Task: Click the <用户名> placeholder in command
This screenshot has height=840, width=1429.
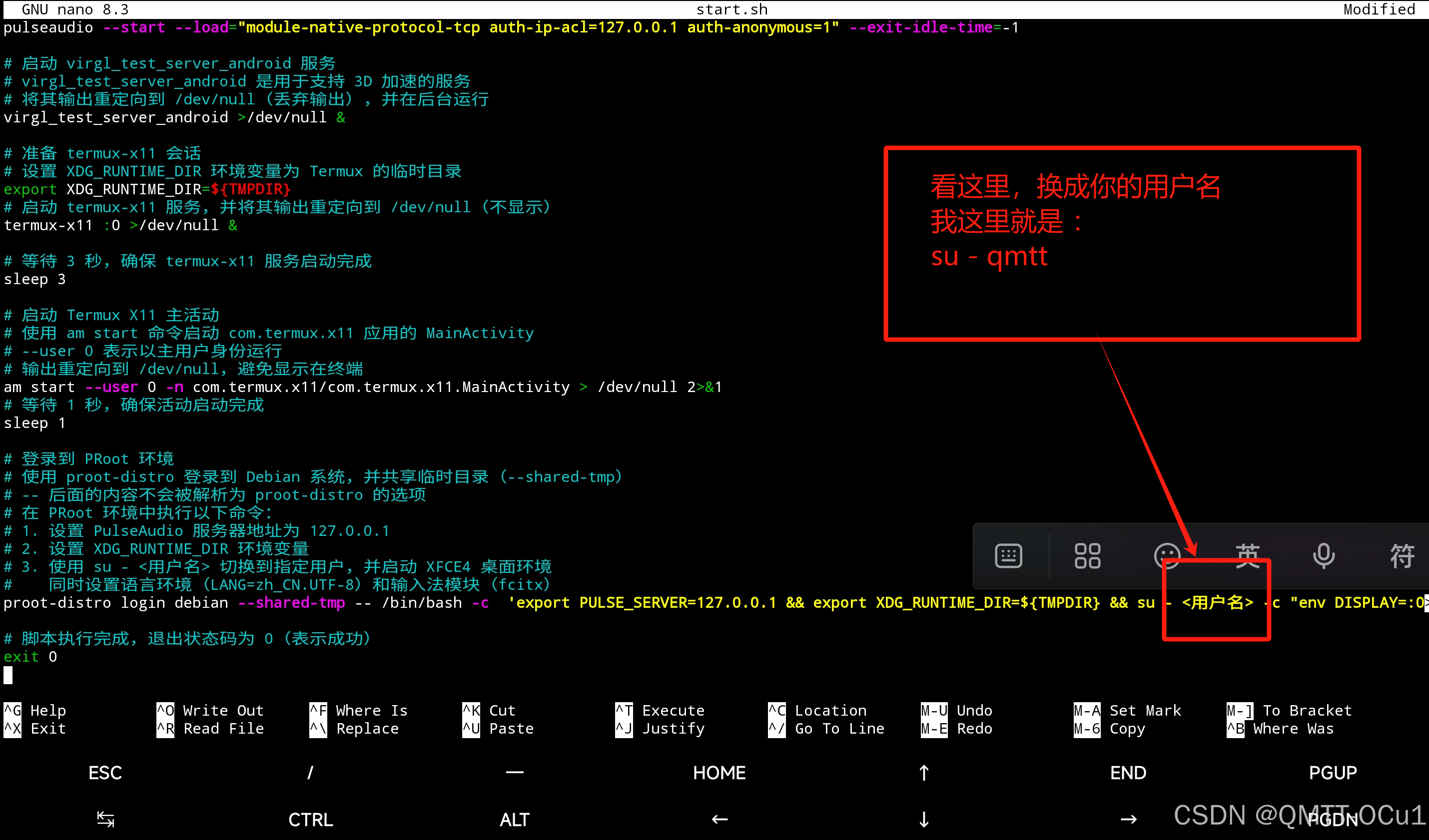Action: pyautogui.click(x=1217, y=602)
